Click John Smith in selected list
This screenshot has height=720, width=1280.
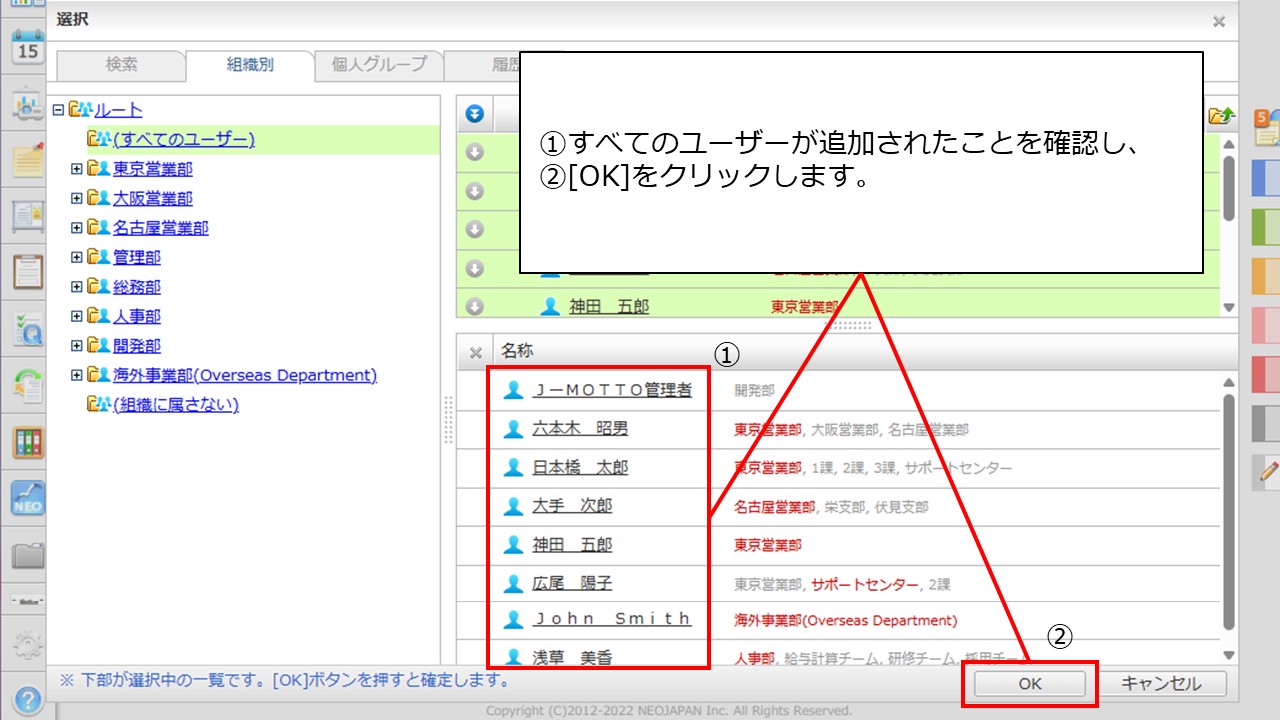tap(612, 620)
